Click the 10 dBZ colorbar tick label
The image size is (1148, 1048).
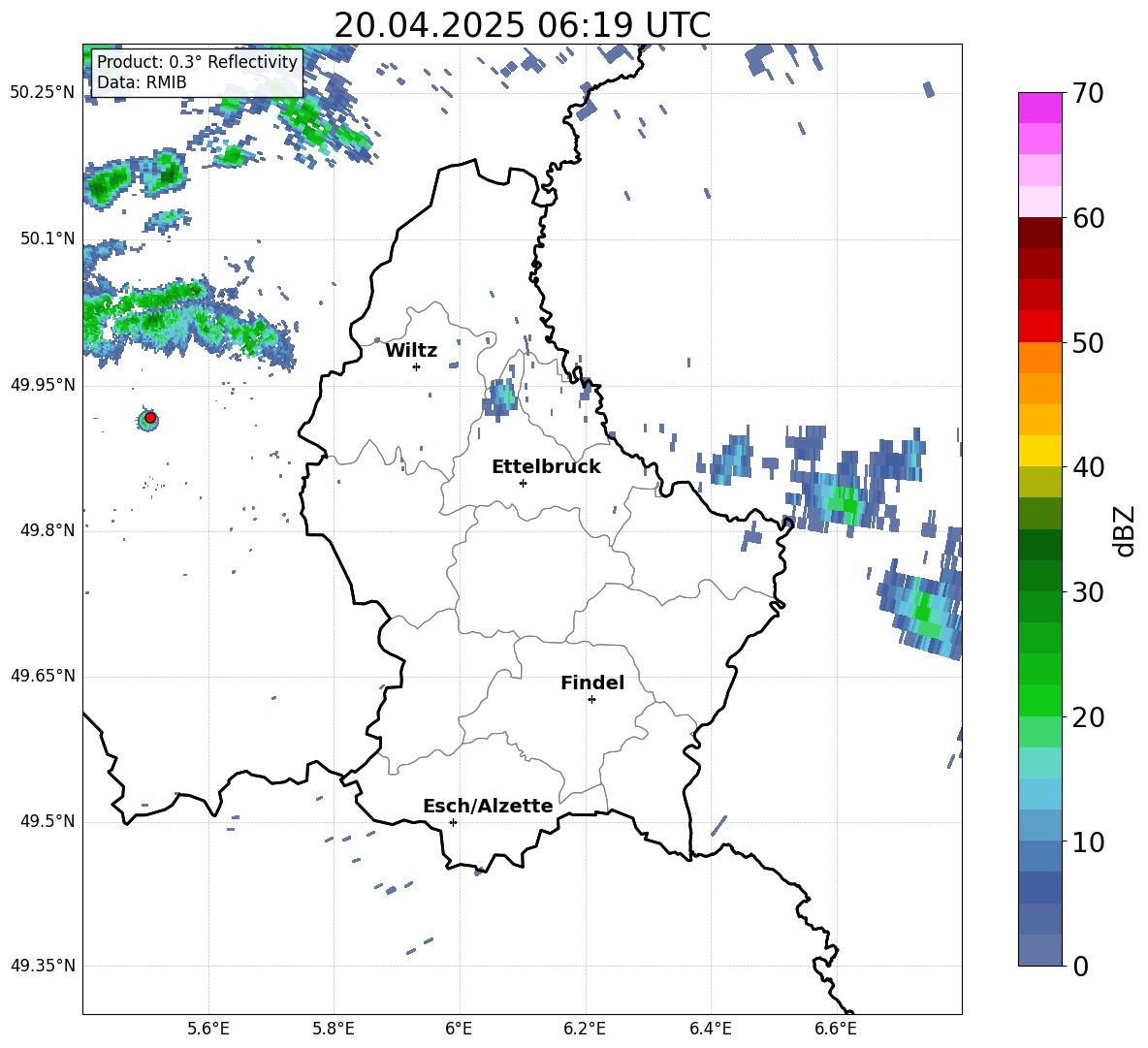(x=1088, y=842)
